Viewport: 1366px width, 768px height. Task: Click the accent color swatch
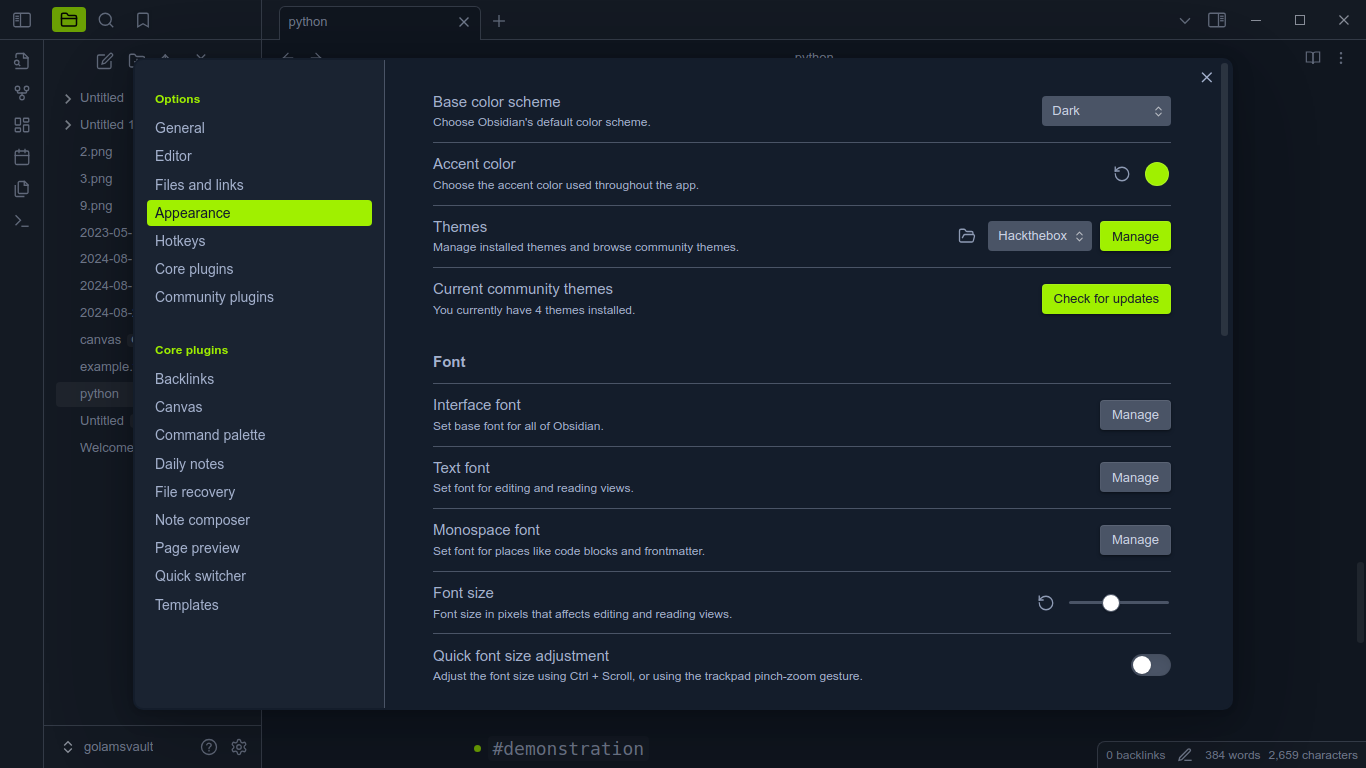[1157, 174]
